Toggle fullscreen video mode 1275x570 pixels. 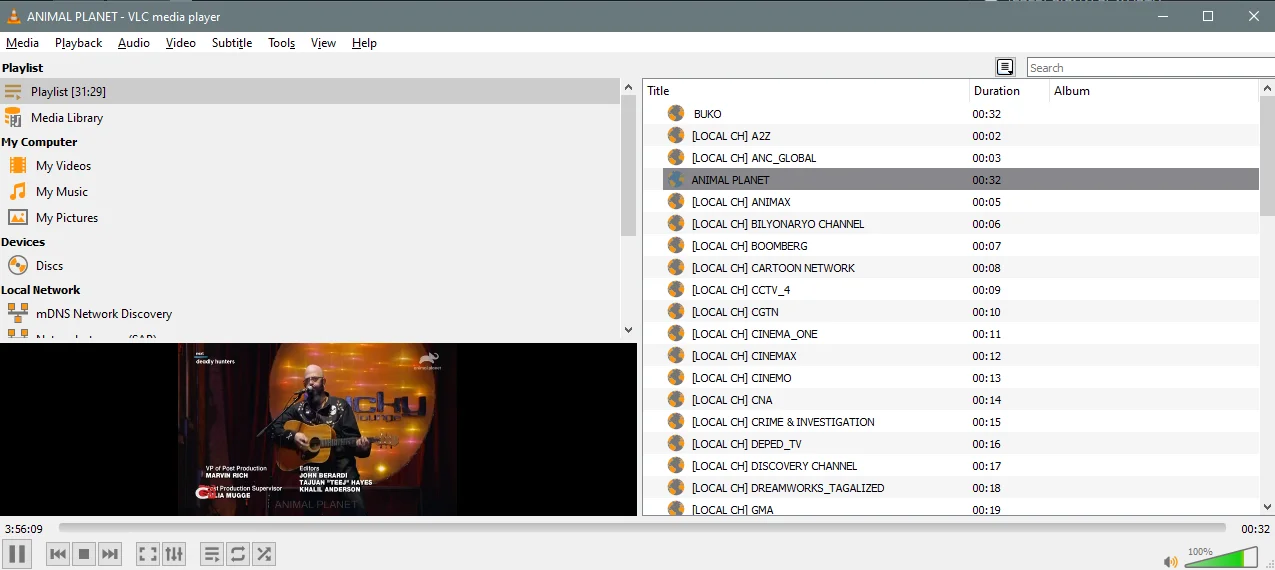(148, 553)
